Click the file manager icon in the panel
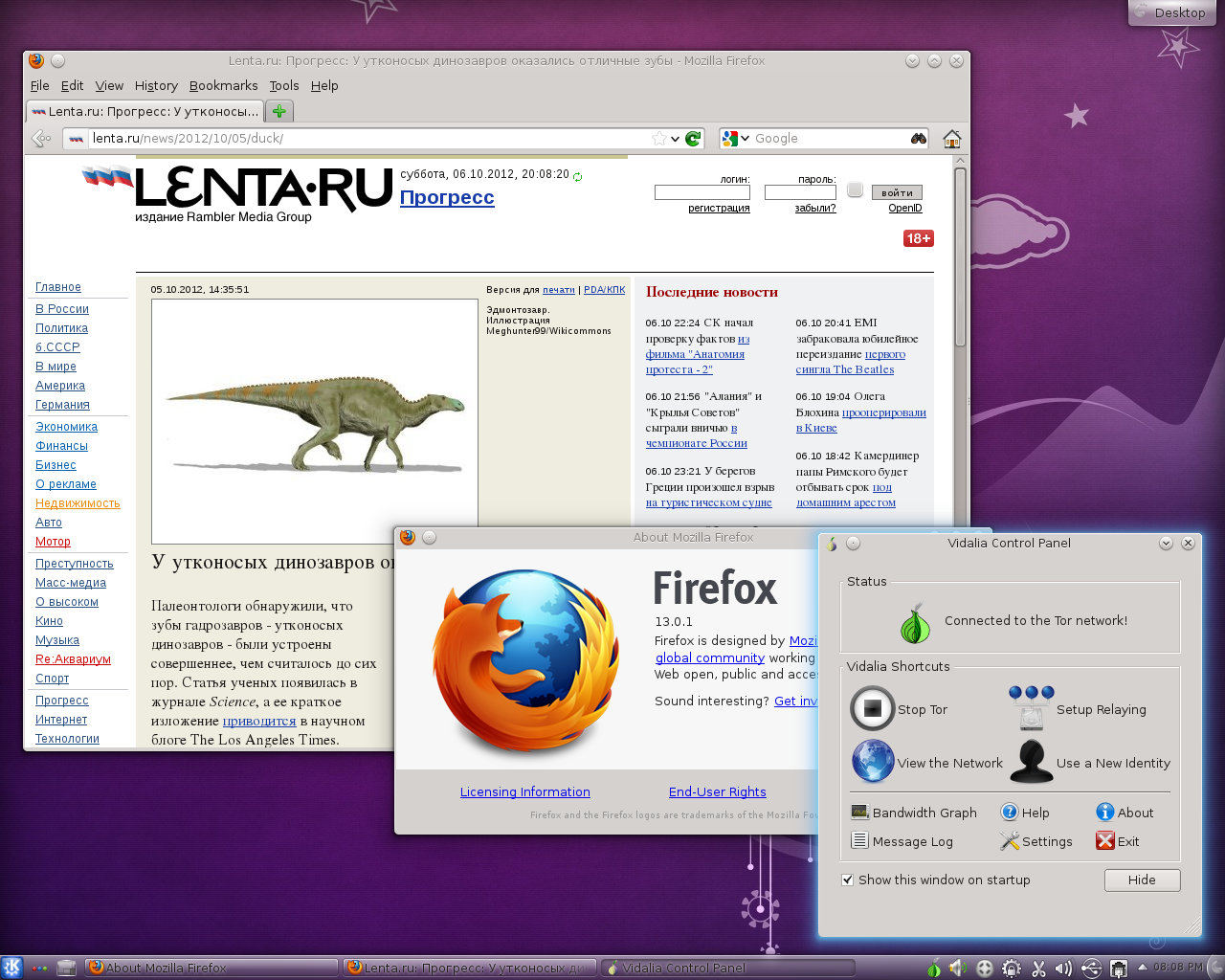 click(66, 968)
